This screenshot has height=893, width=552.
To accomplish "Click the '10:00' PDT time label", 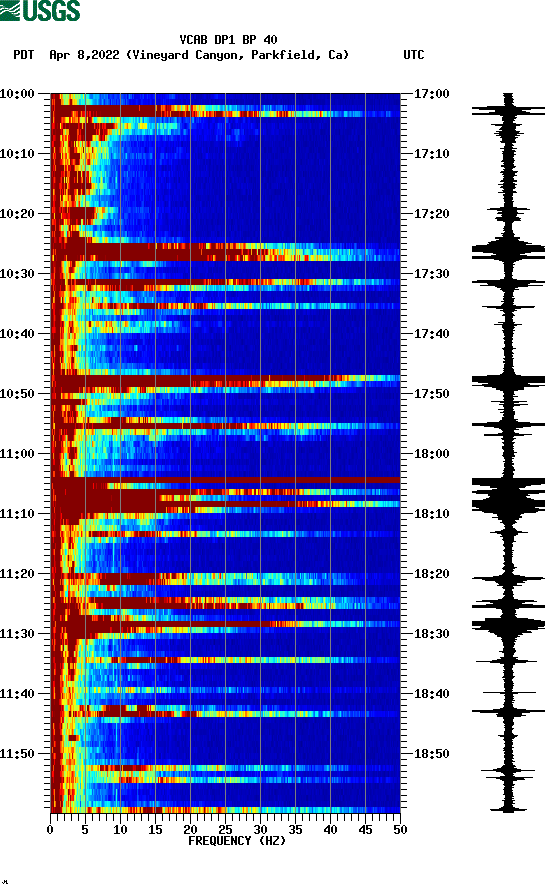I will [x=17, y=93].
